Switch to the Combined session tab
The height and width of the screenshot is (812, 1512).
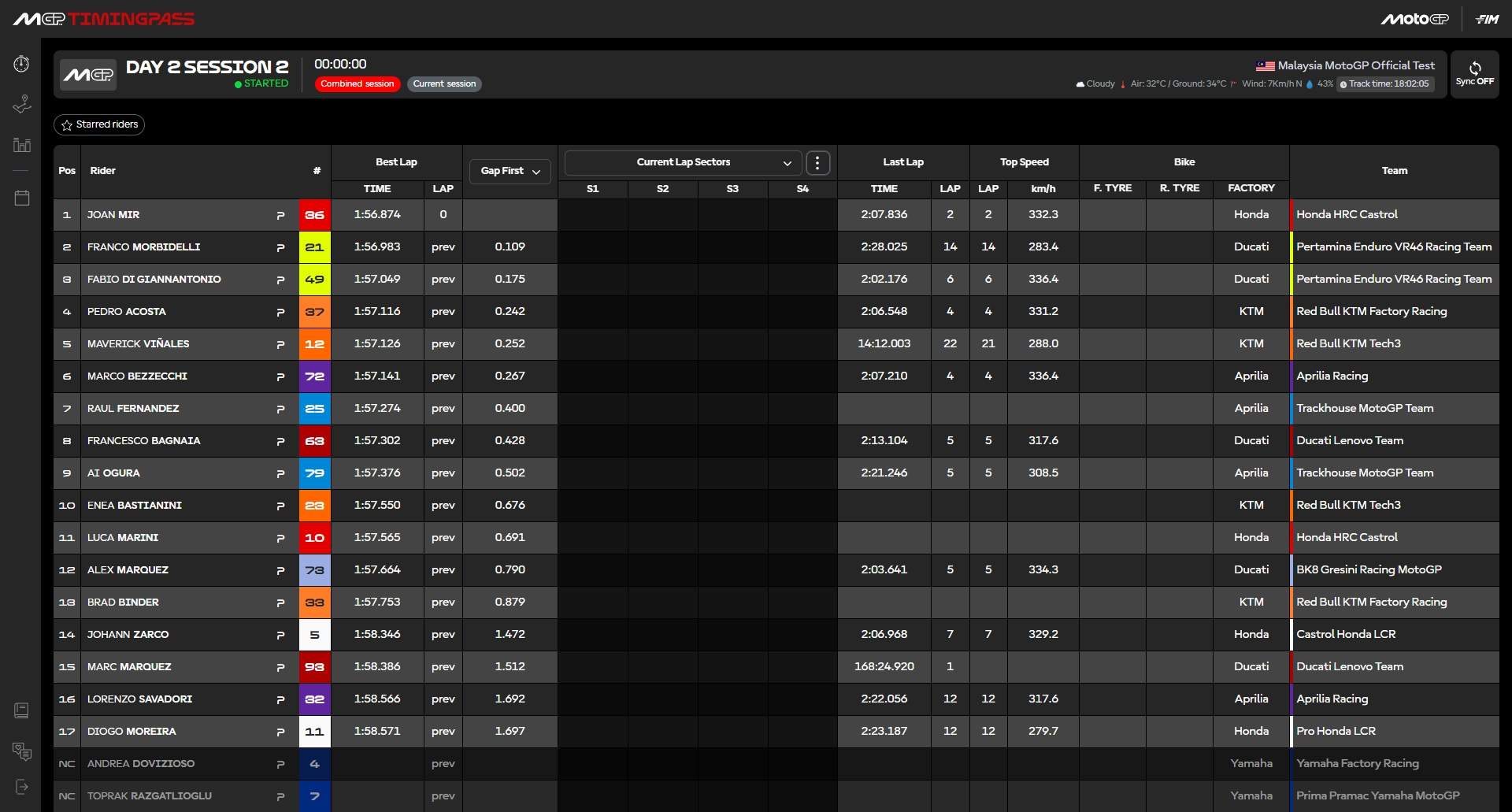point(358,84)
